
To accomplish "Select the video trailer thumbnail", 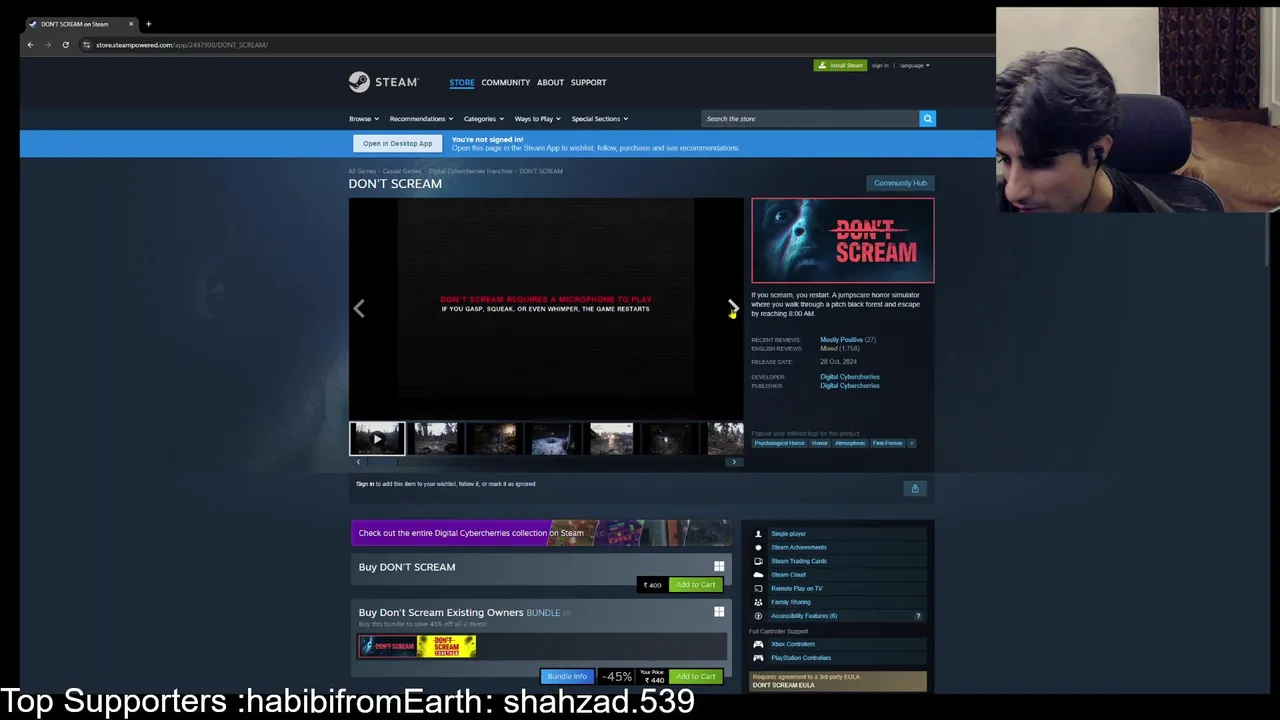I will click(377, 438).
